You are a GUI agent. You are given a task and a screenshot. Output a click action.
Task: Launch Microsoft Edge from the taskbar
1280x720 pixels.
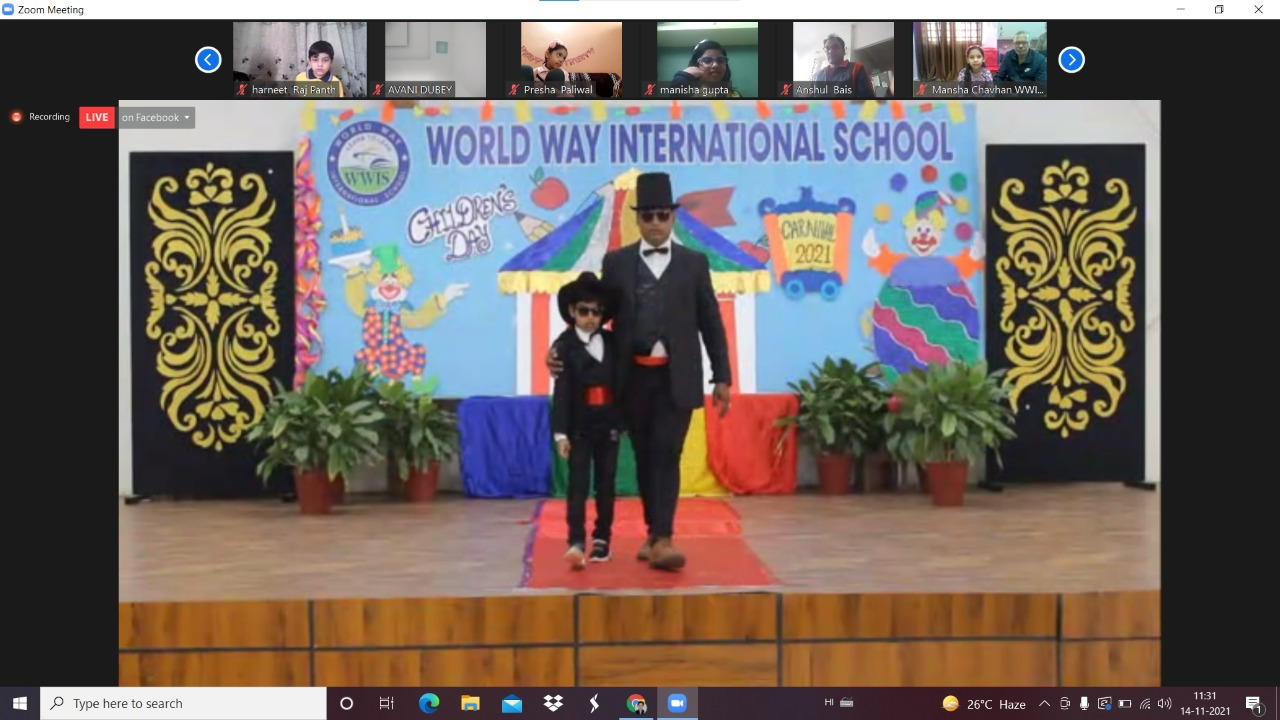429,703
